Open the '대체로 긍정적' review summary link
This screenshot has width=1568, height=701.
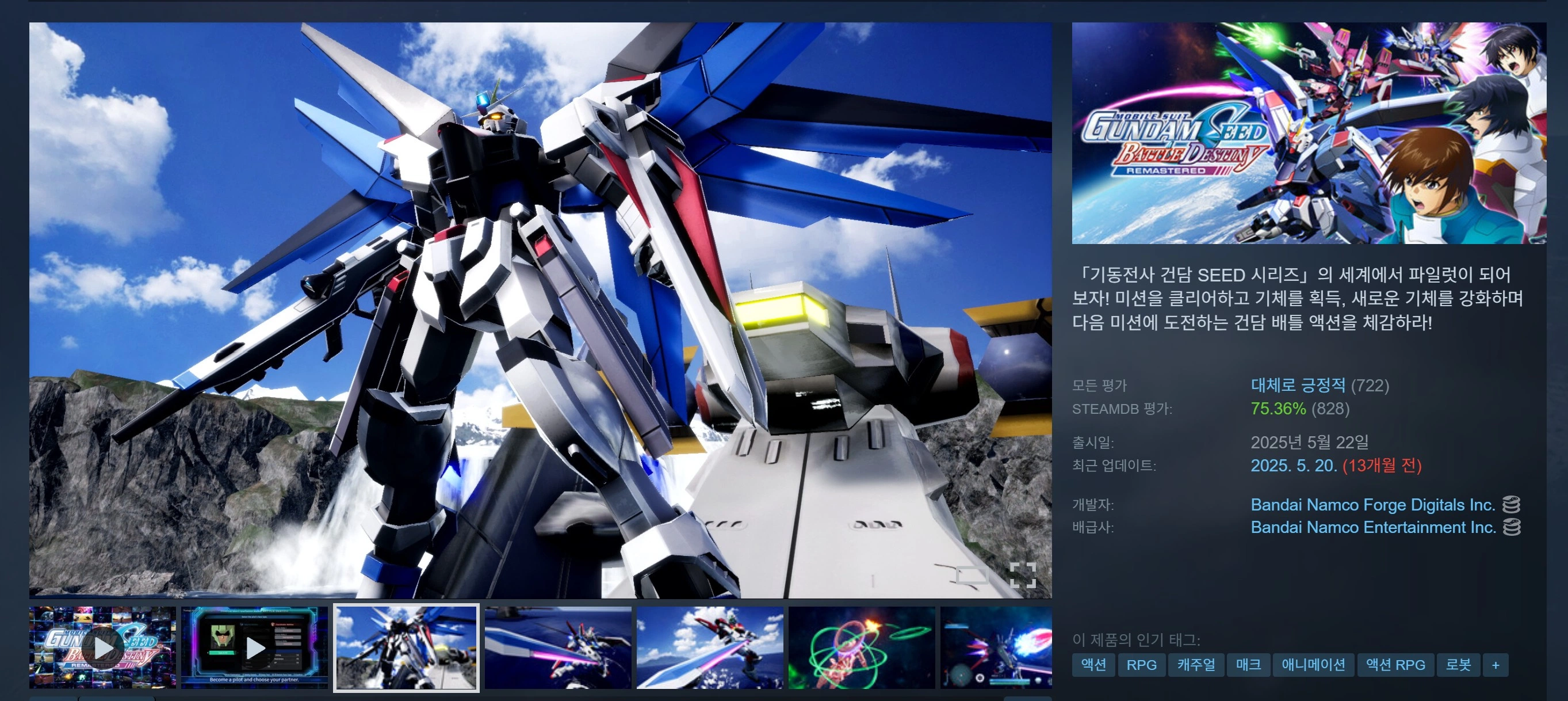(1298, 385)
